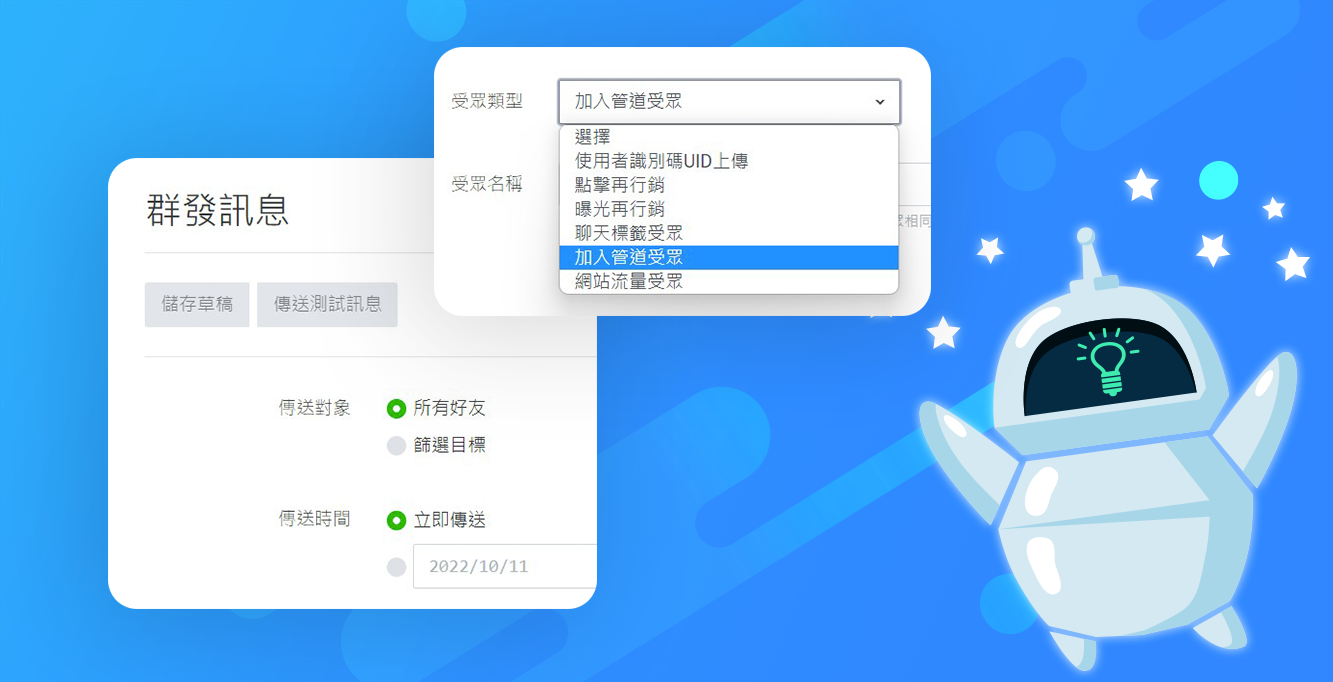Select the 所有好友 radio button

[x=396, y=408]
